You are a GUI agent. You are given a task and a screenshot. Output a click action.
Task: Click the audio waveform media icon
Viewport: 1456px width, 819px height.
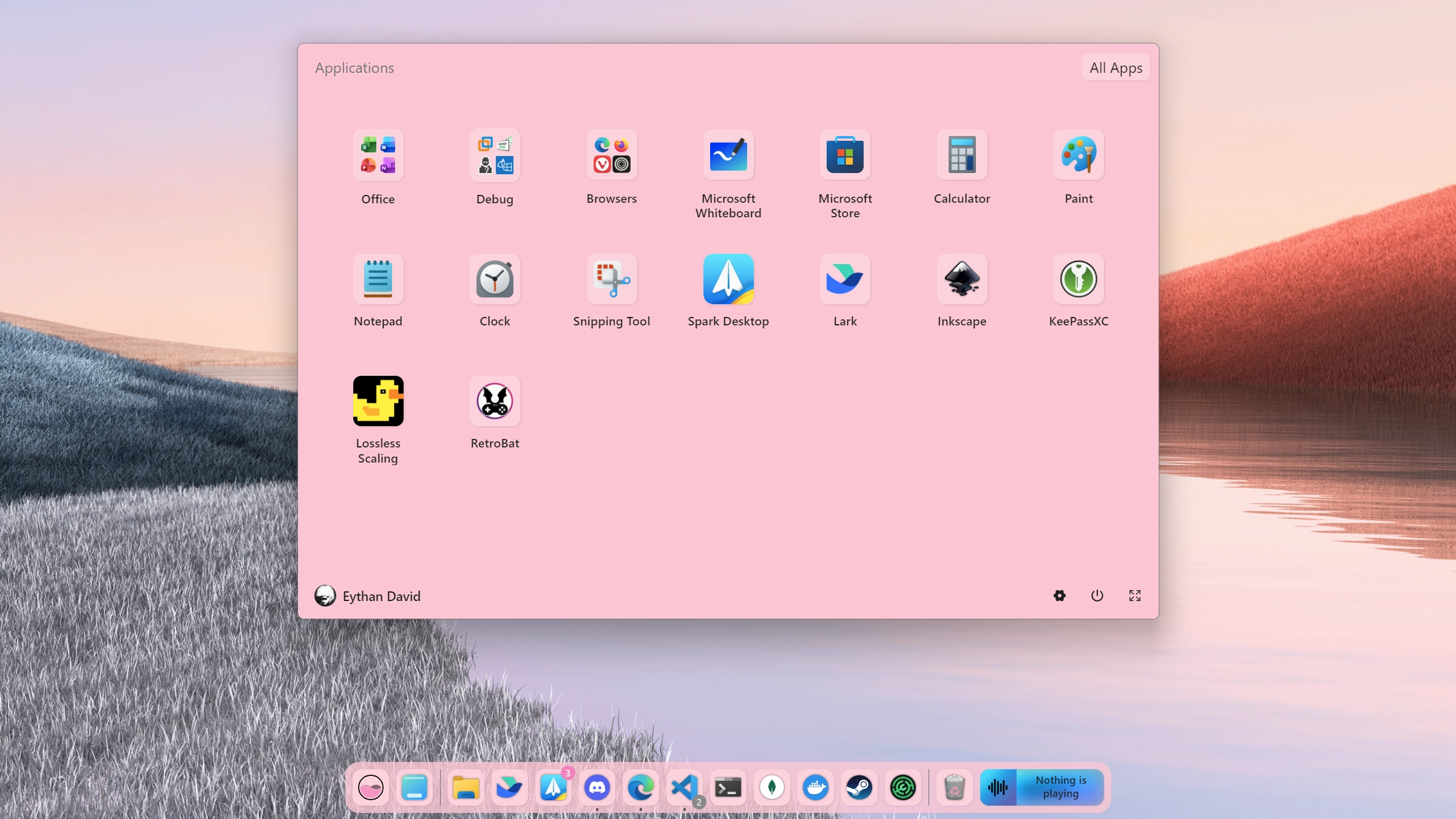tap(998, 787)
